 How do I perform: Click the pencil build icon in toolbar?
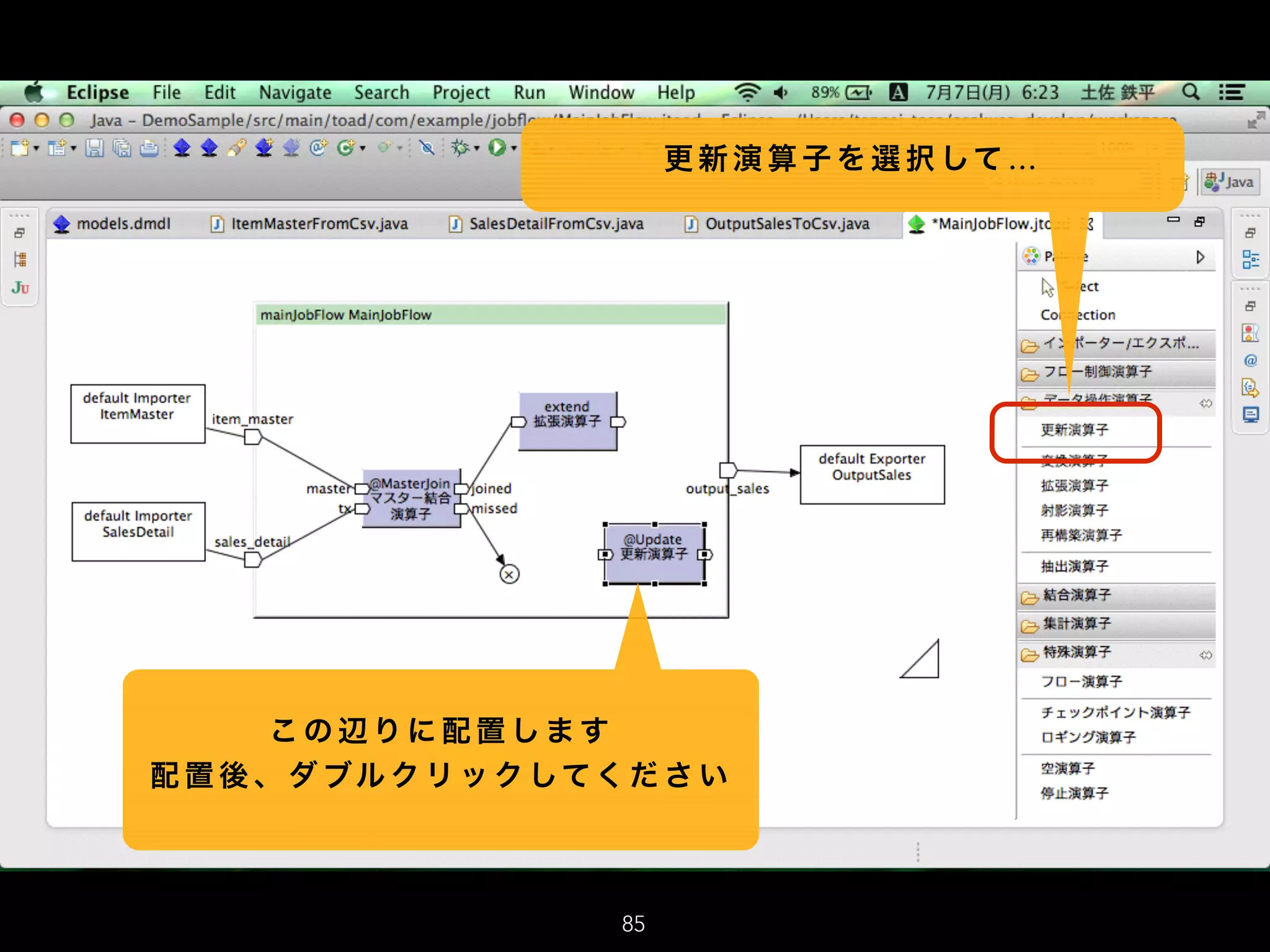(x=236, y=148)
